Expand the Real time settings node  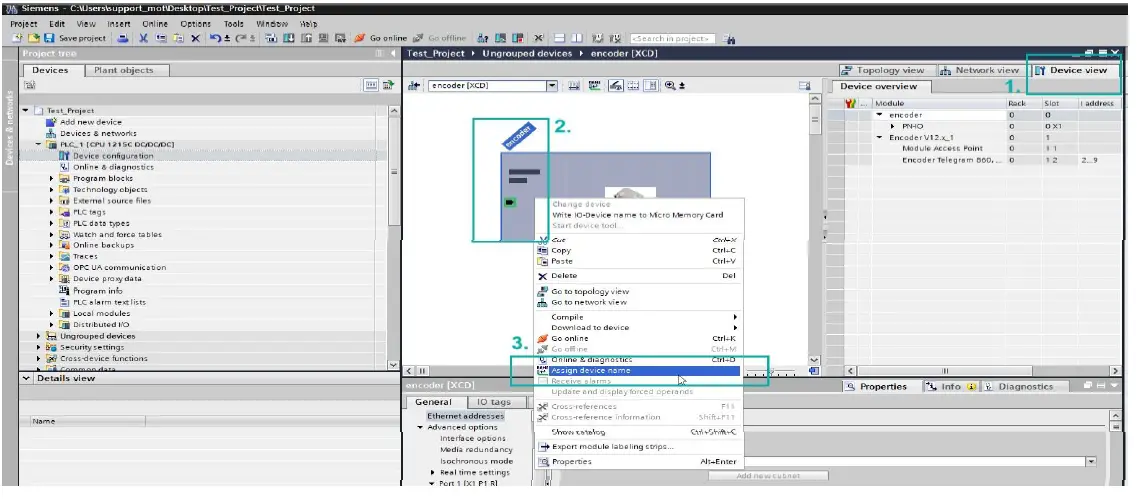pos(433,473)
